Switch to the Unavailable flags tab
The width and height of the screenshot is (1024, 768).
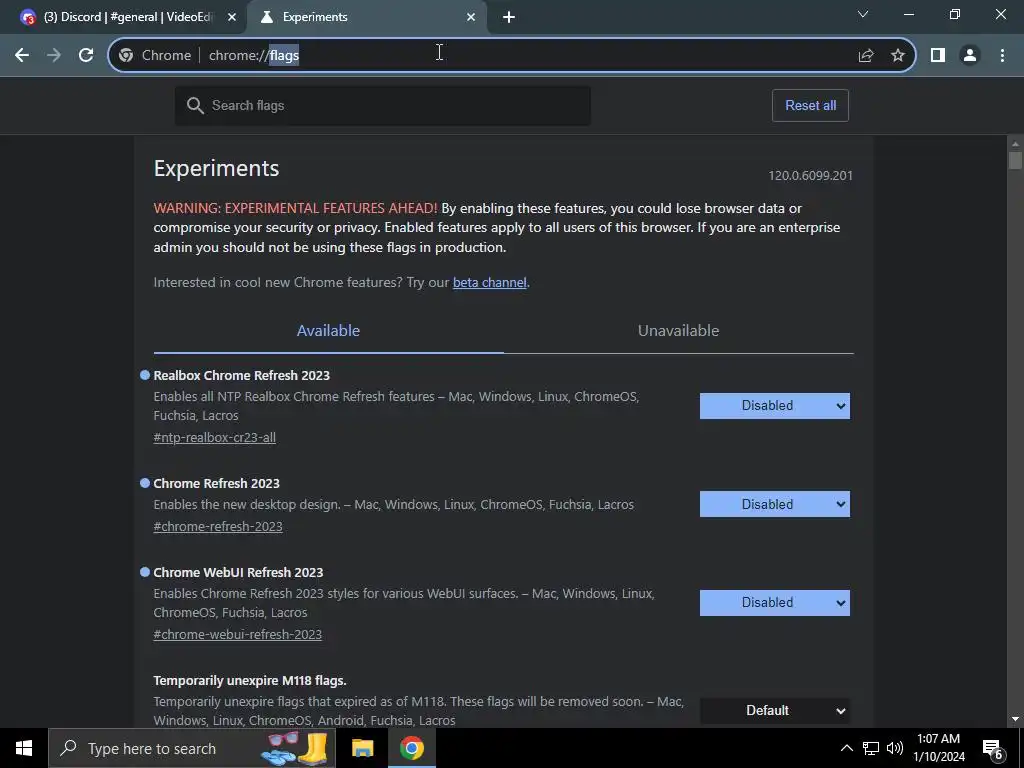(679, 330)
